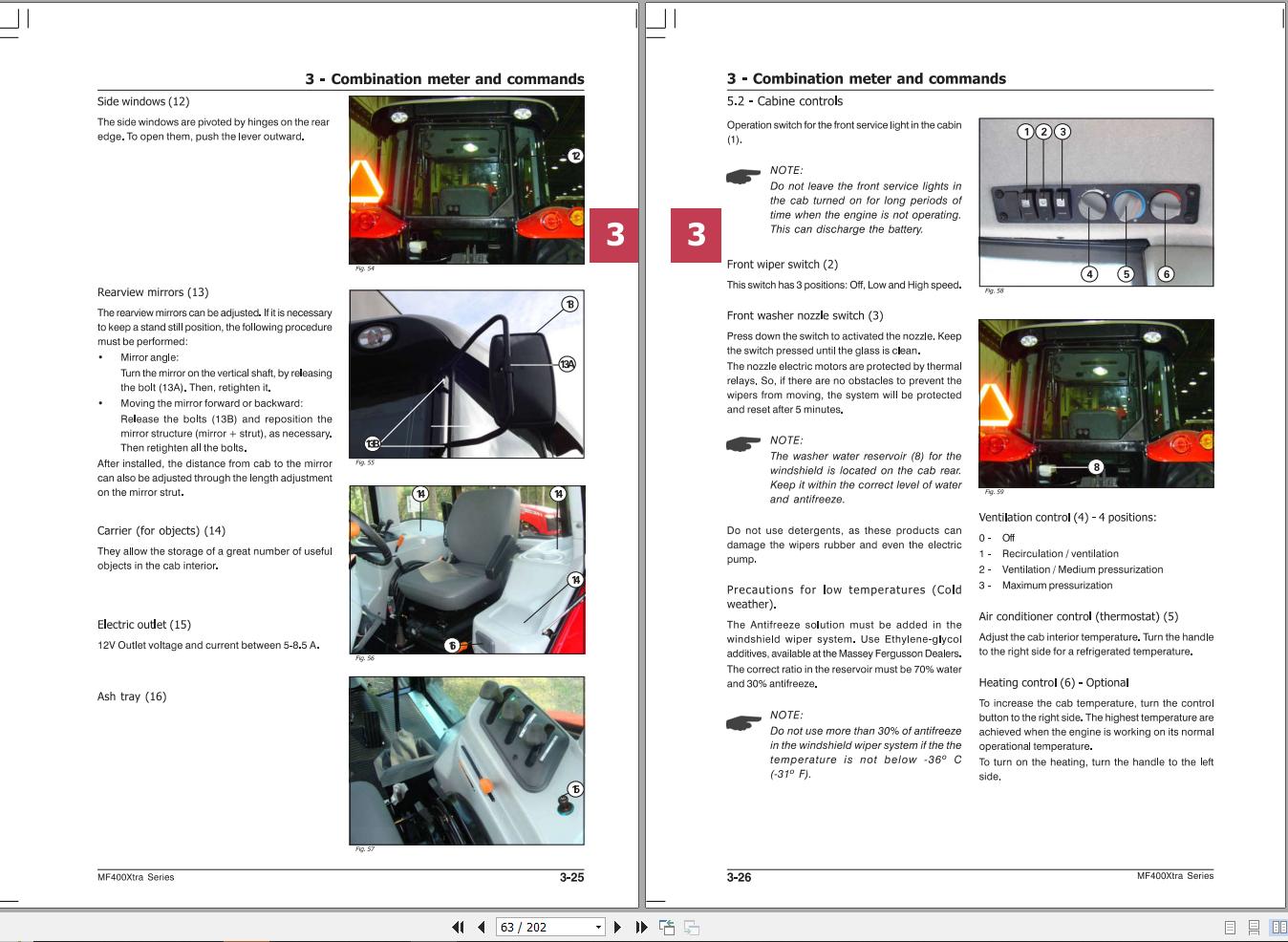This screenshot has height=942, width=1288.
Task: Click the 'Front wiper switch (2)' heading
Action: 783,265
